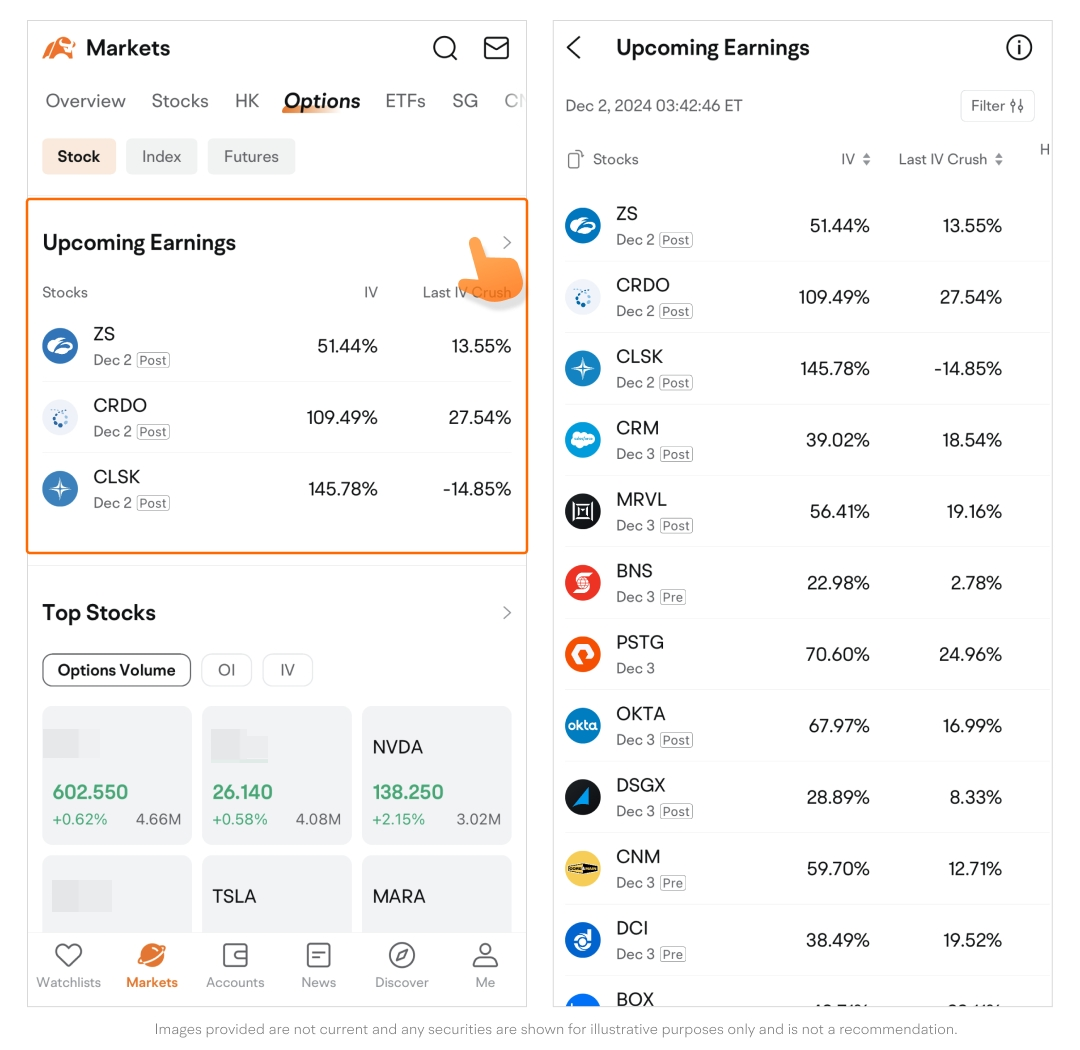Click 145.78% IV for CLSK in left panel
Viewport: 1080px width, 1050px height.
[x=342, y=488]
